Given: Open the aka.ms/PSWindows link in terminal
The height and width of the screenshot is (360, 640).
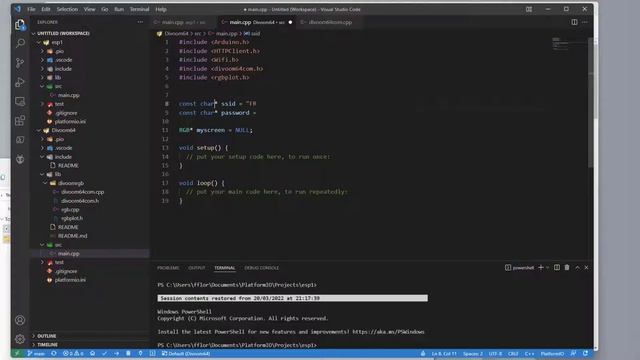Looking at the screenshot, I should coord(388,332).
